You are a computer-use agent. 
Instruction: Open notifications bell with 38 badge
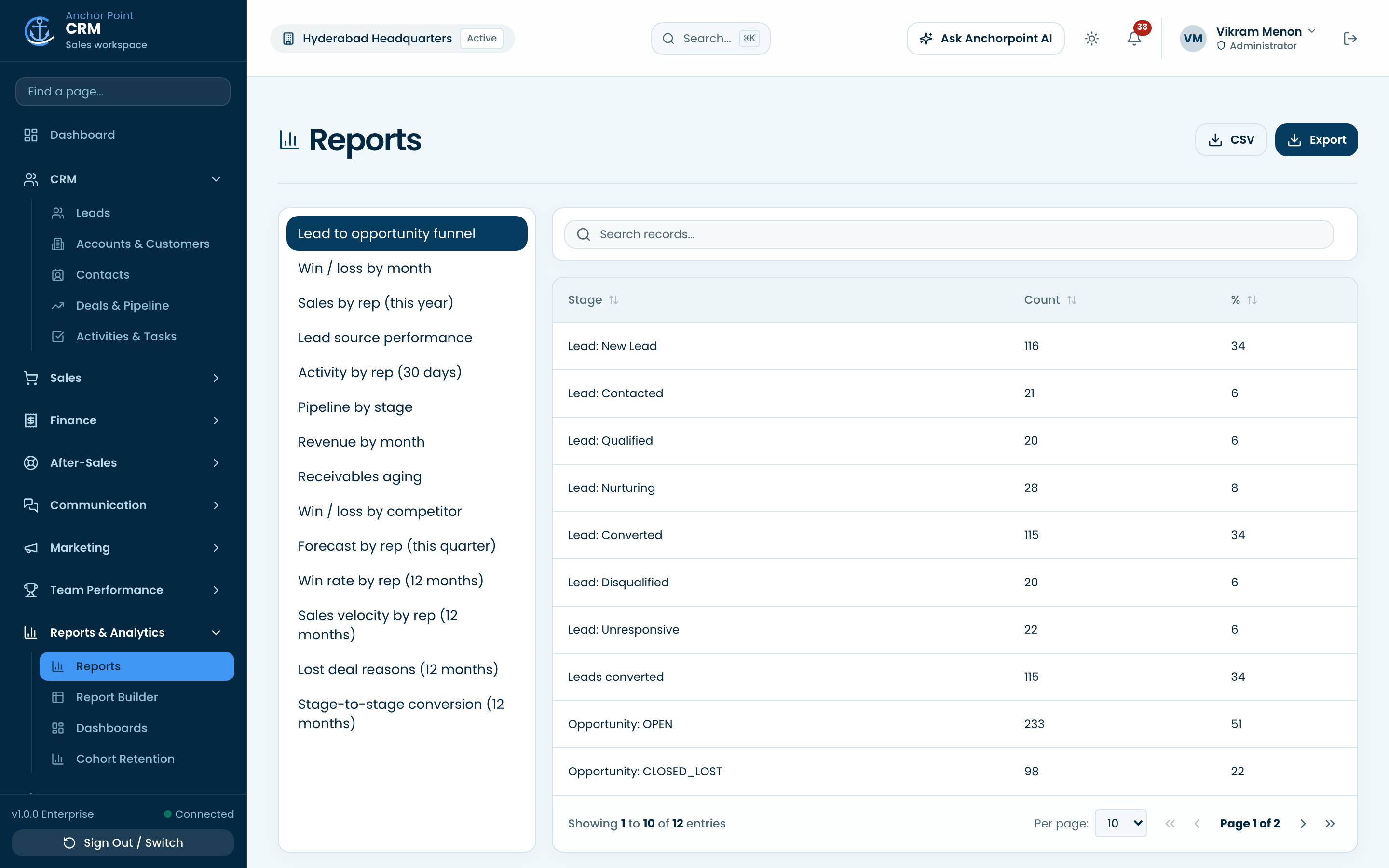click(1134, 39)
